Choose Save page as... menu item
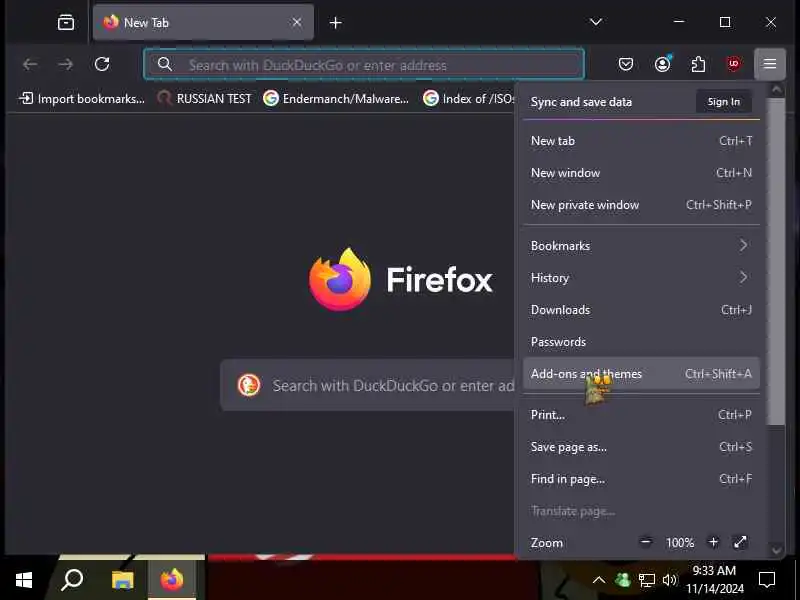The image size is (800, 600). (641, 447)
